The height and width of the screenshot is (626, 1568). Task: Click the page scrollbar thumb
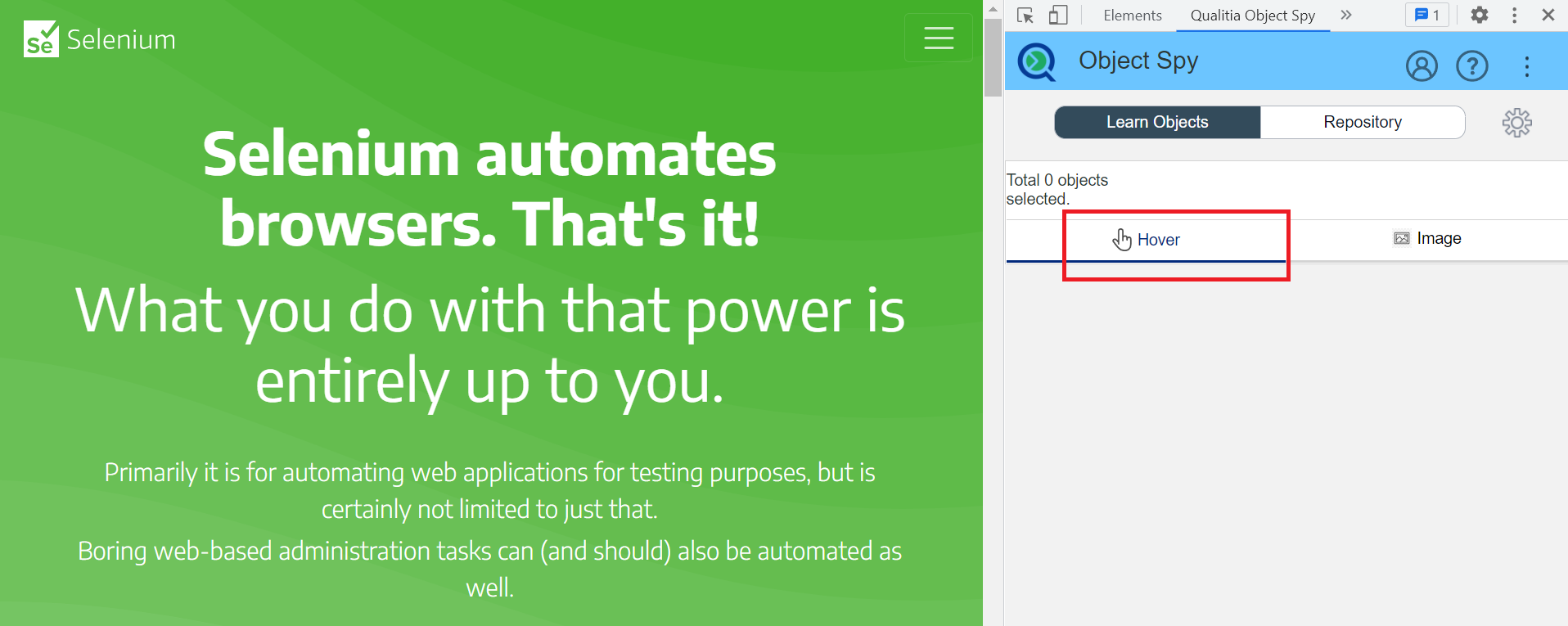click(993, 57)
